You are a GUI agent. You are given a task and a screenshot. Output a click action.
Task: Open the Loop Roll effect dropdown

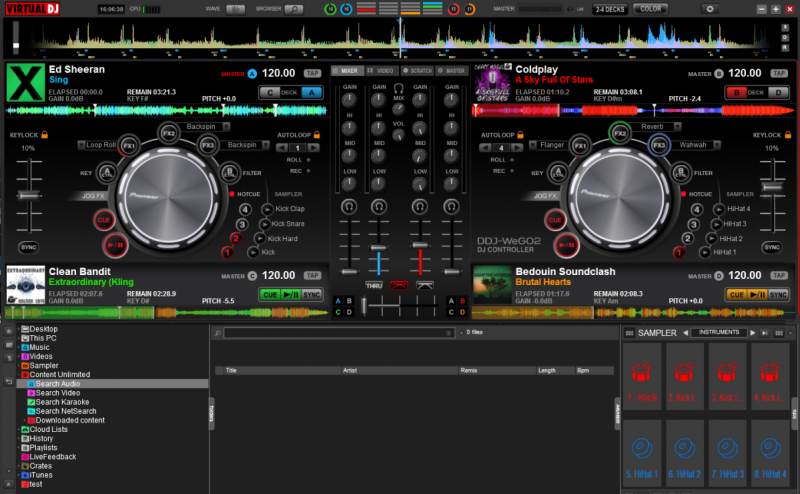(81, 145)
